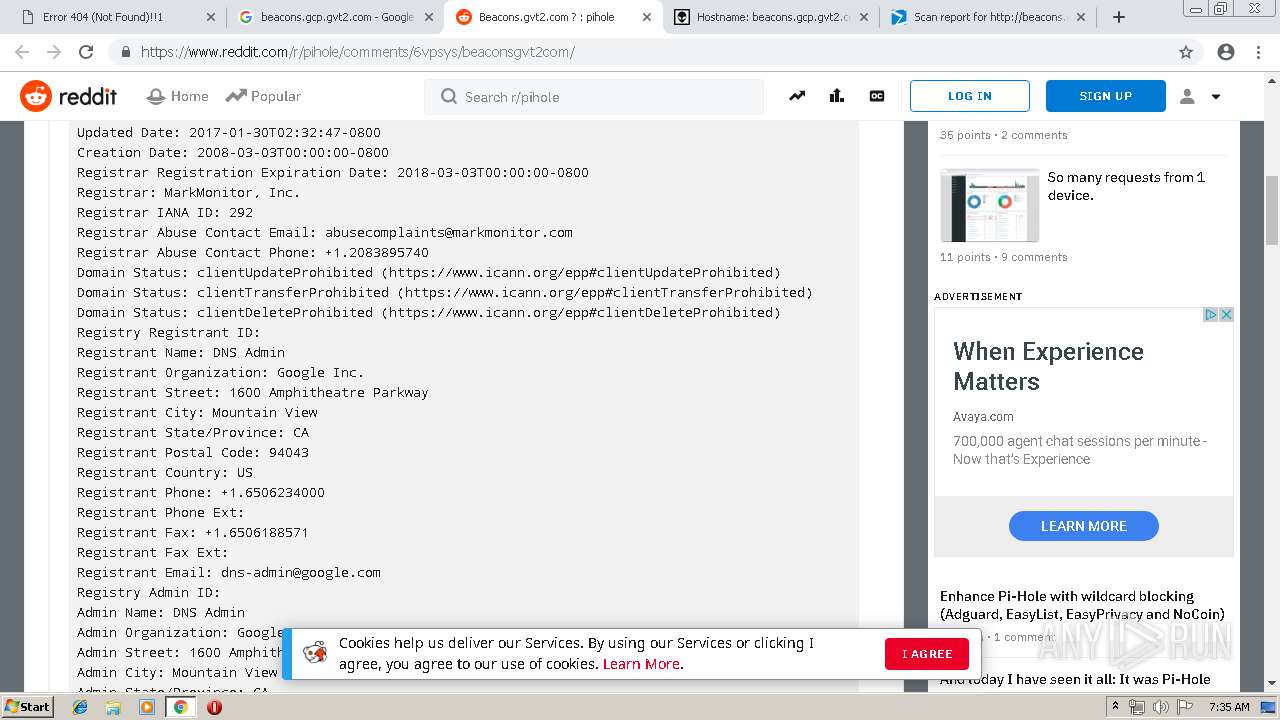1280x720 pixels.
Task: Open Windows Explorer folder in taskbar
Action: tap(114, 707)
